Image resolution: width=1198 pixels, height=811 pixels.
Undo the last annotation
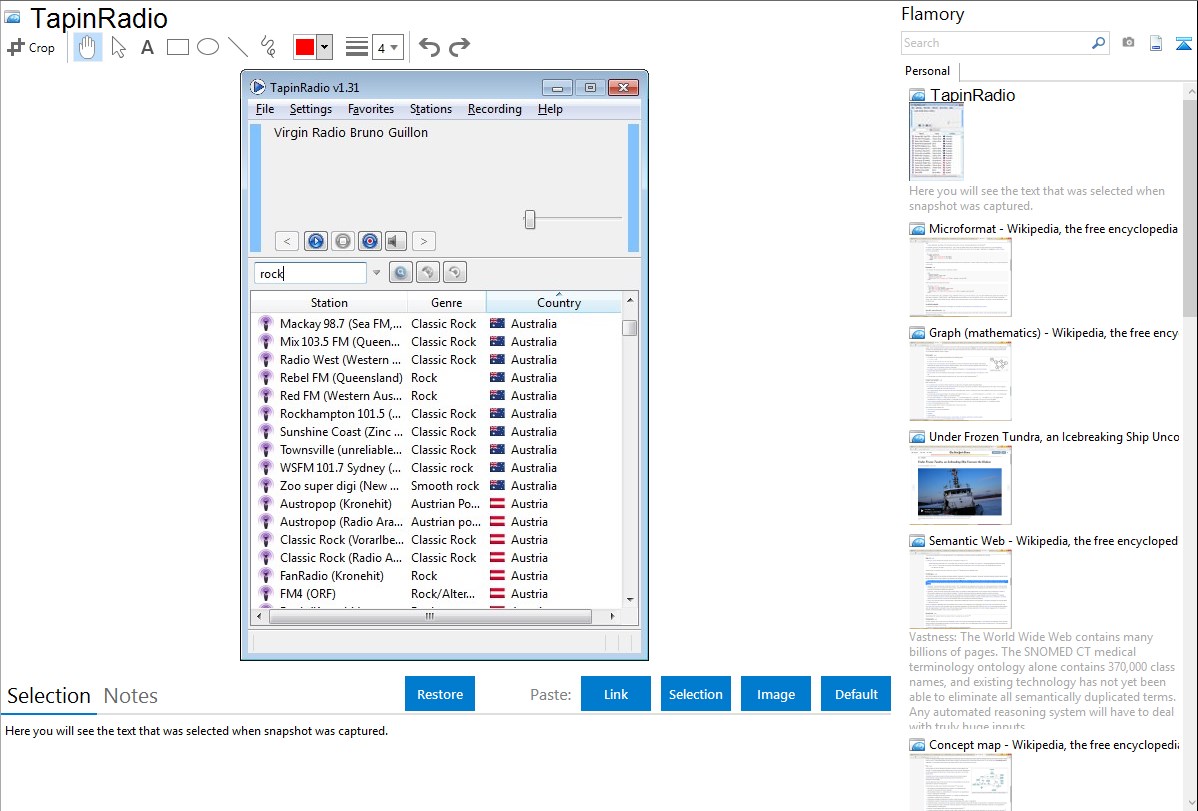point(429,47)
